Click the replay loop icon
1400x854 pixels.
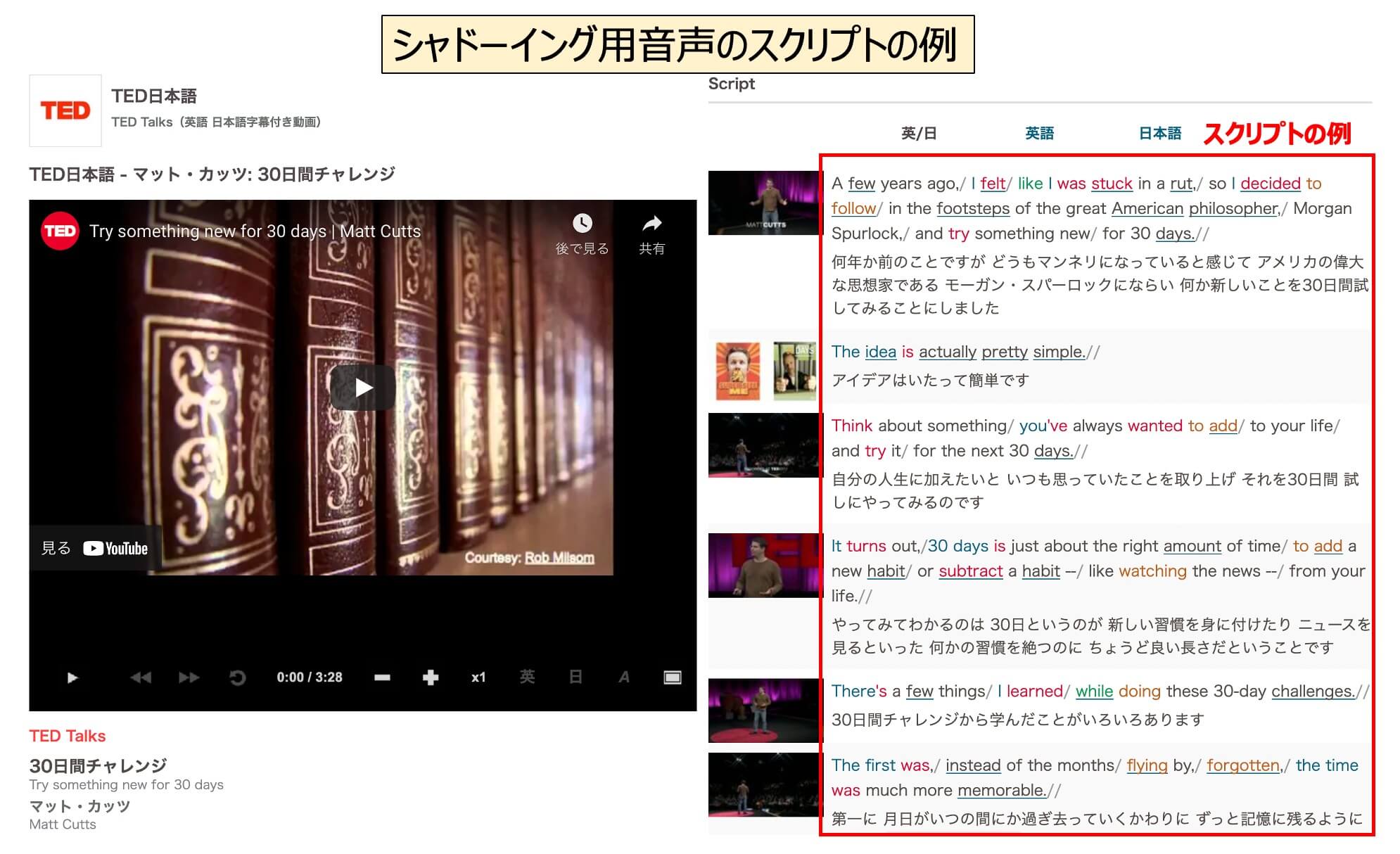[x=238, y=677]
